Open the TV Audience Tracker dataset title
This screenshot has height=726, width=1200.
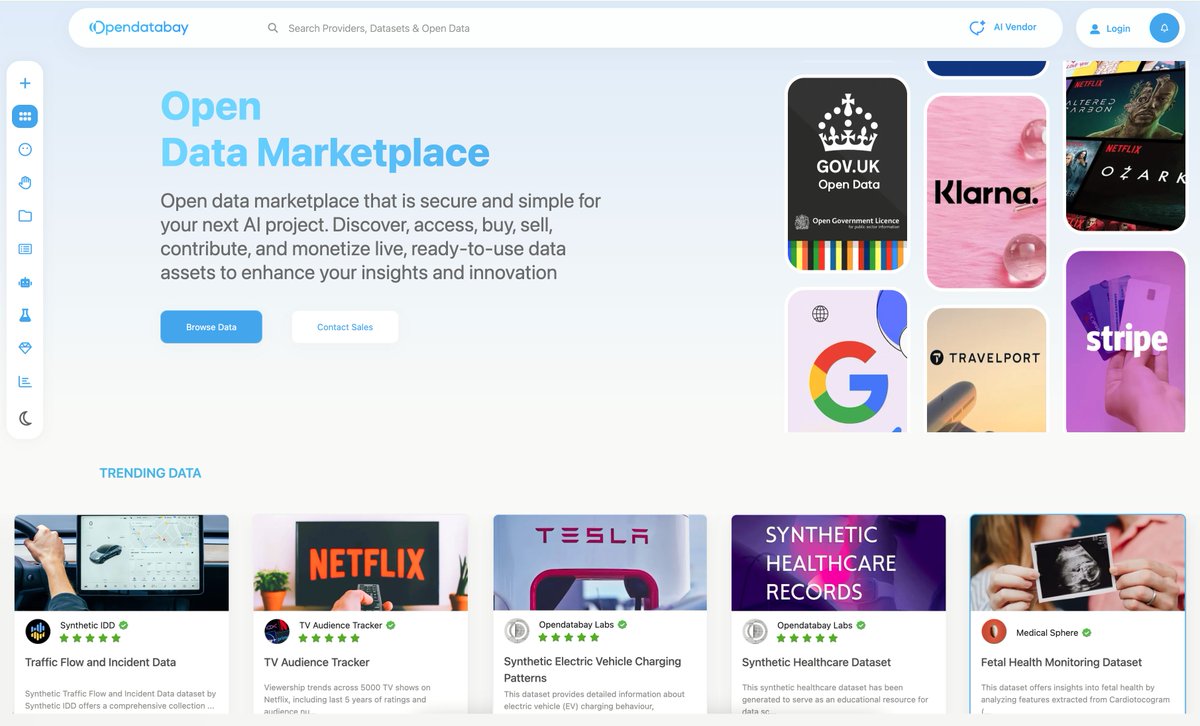(316, 662)
